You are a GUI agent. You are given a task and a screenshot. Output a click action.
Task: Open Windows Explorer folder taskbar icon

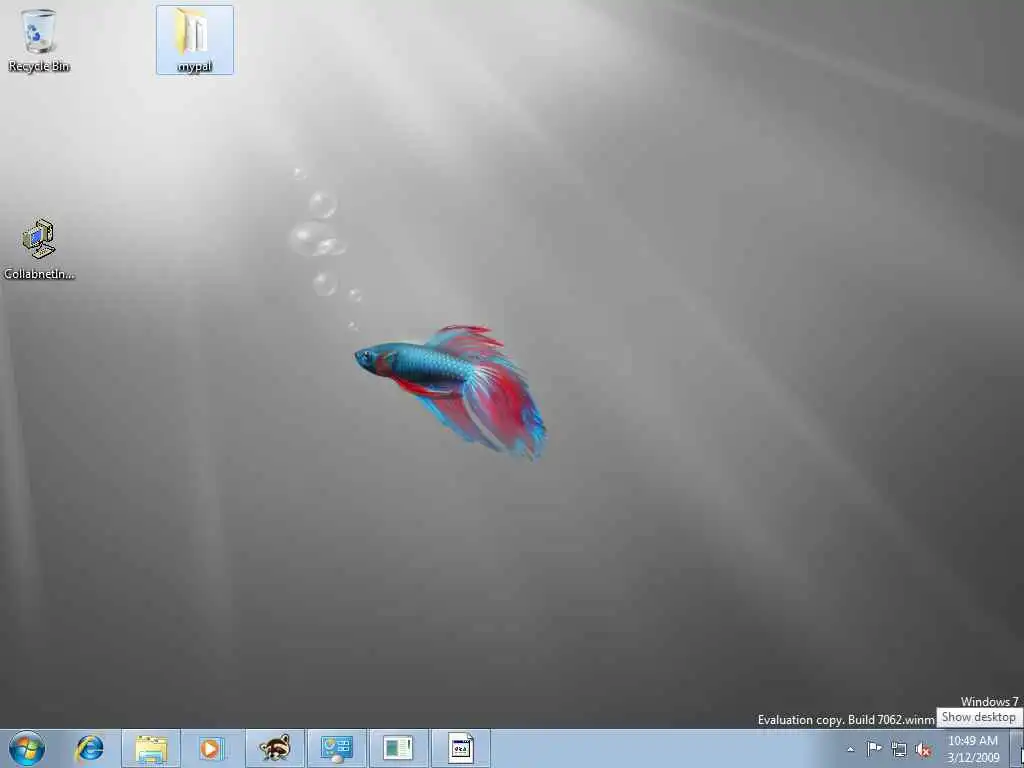[151, 748]
